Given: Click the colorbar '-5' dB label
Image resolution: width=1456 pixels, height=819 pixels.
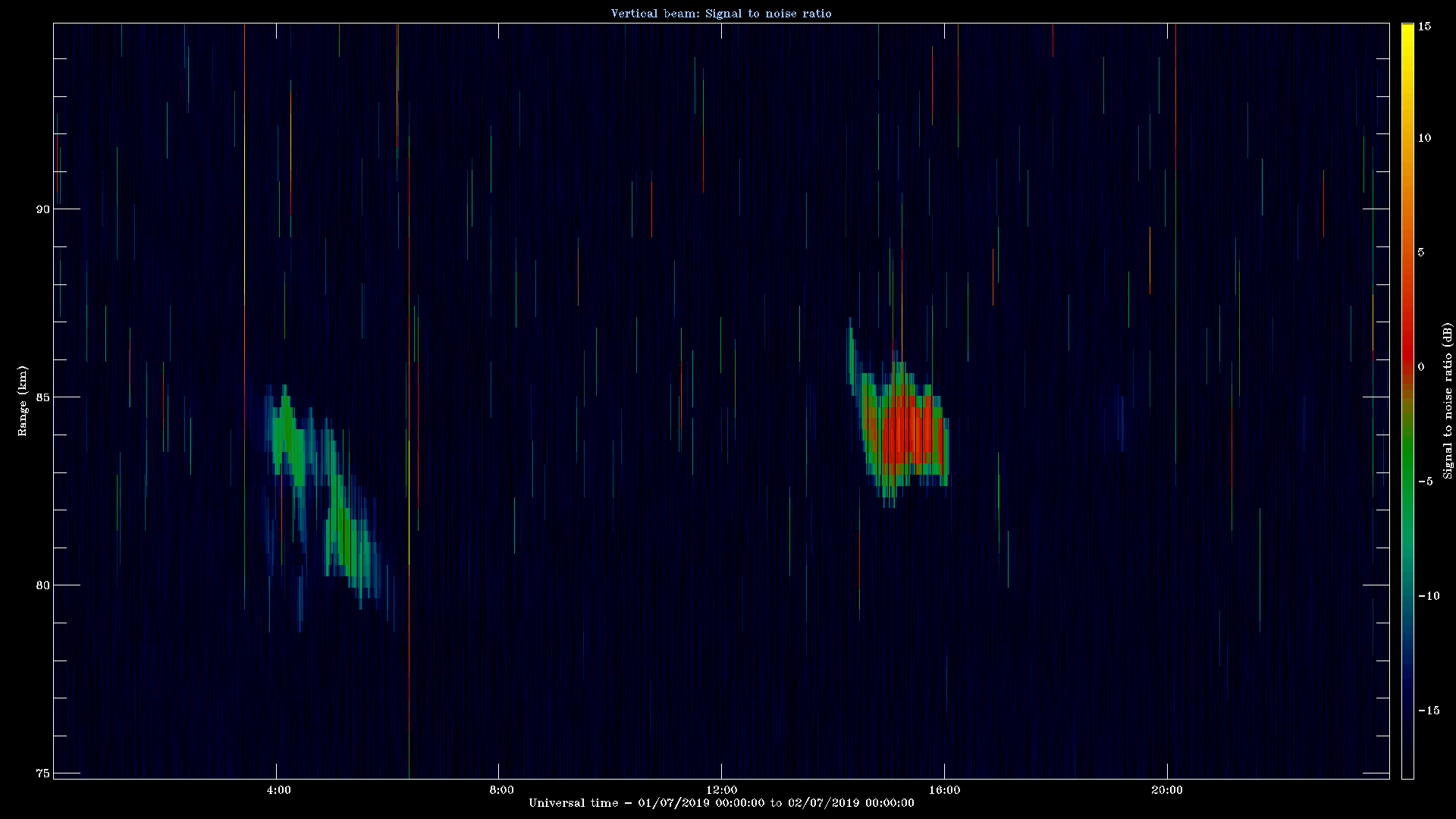Looking at the screenshot, I should [1425, 481].
